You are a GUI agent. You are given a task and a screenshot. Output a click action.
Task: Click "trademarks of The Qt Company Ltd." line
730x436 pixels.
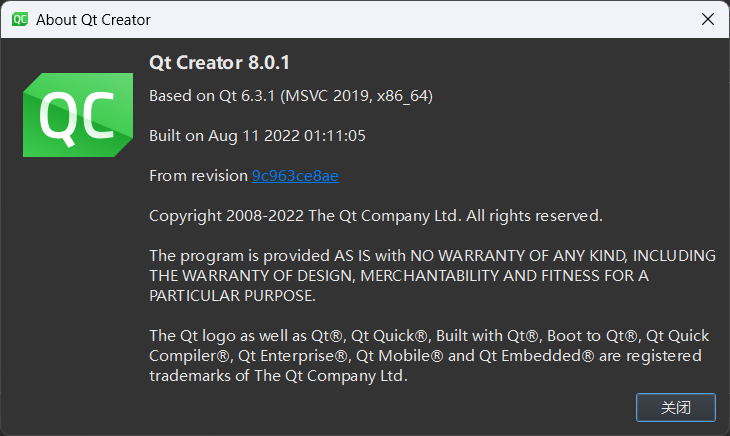[278, 375]
